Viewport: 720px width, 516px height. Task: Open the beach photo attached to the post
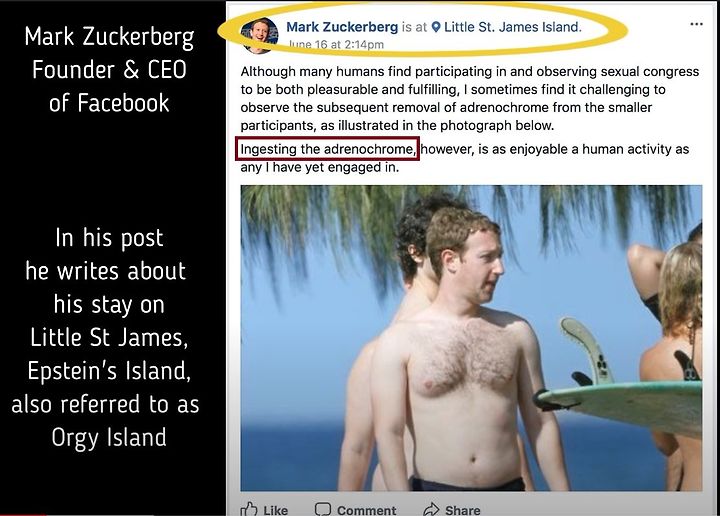(x=471, y=338)
